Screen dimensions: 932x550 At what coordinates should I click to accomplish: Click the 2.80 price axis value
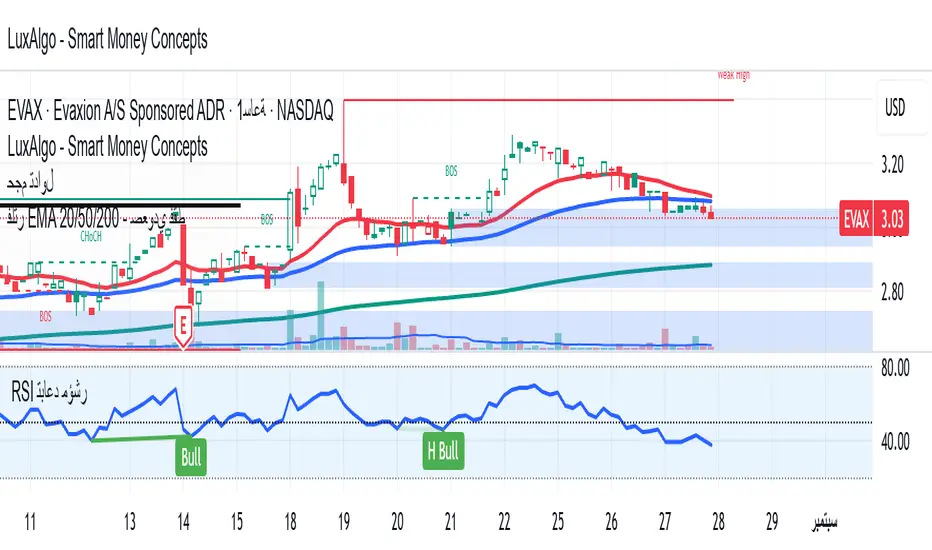(x=892, y=292)
